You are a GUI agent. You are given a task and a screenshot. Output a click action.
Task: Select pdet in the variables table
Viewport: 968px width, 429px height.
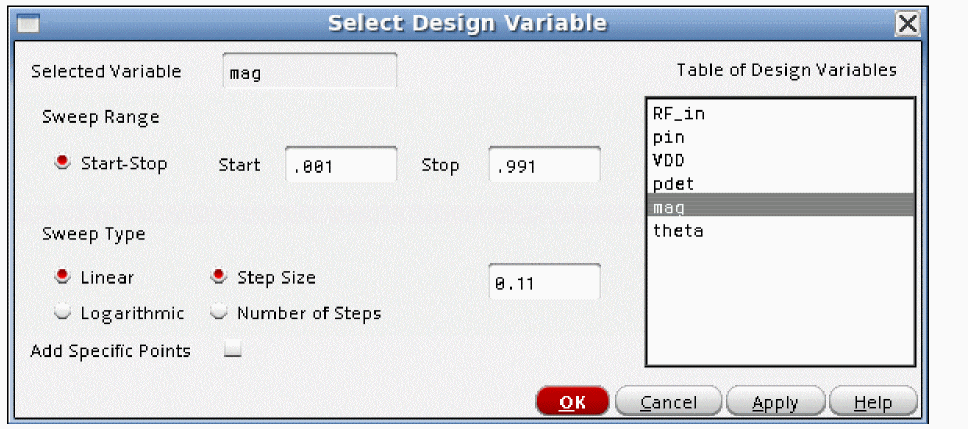tap(672, 183)
